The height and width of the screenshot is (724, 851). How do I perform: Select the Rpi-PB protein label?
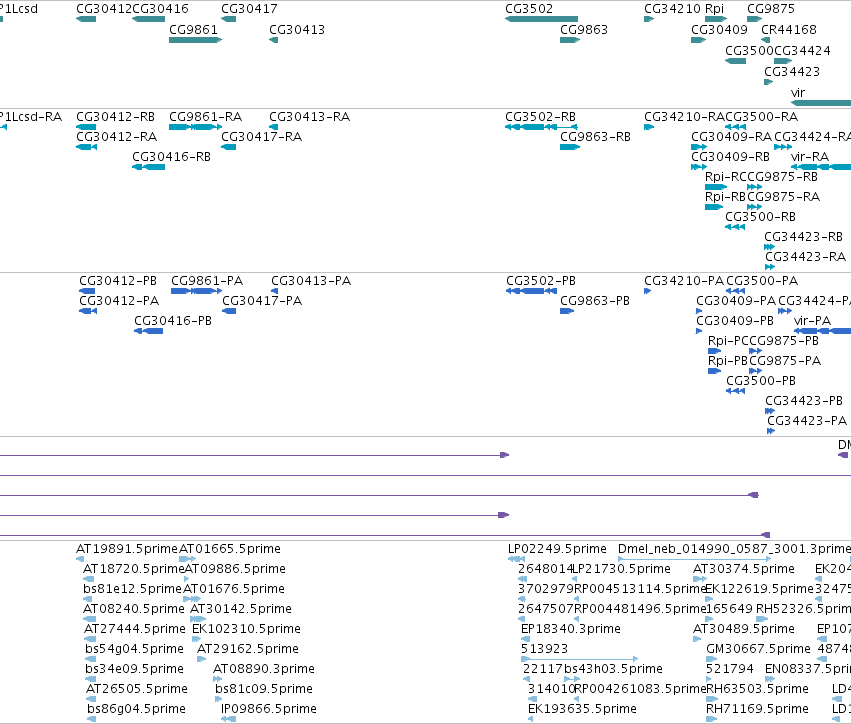point(728,361)
